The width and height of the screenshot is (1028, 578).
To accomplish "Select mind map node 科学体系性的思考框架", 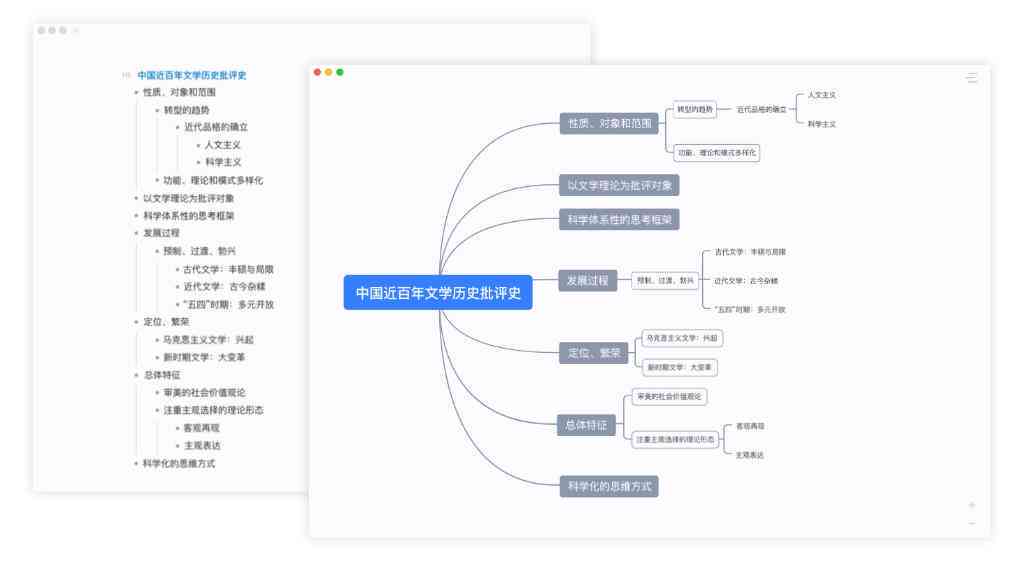I will pos(620,220).
